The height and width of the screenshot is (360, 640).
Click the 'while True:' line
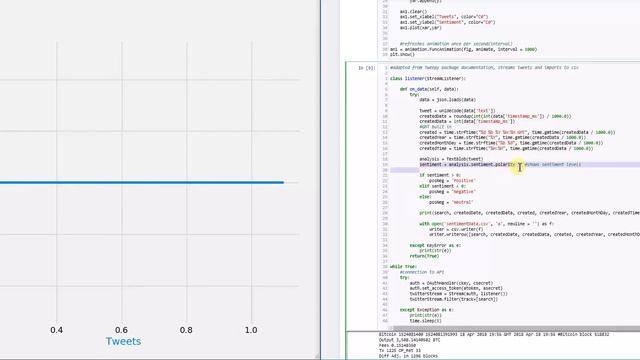click(x=403, y=267)
